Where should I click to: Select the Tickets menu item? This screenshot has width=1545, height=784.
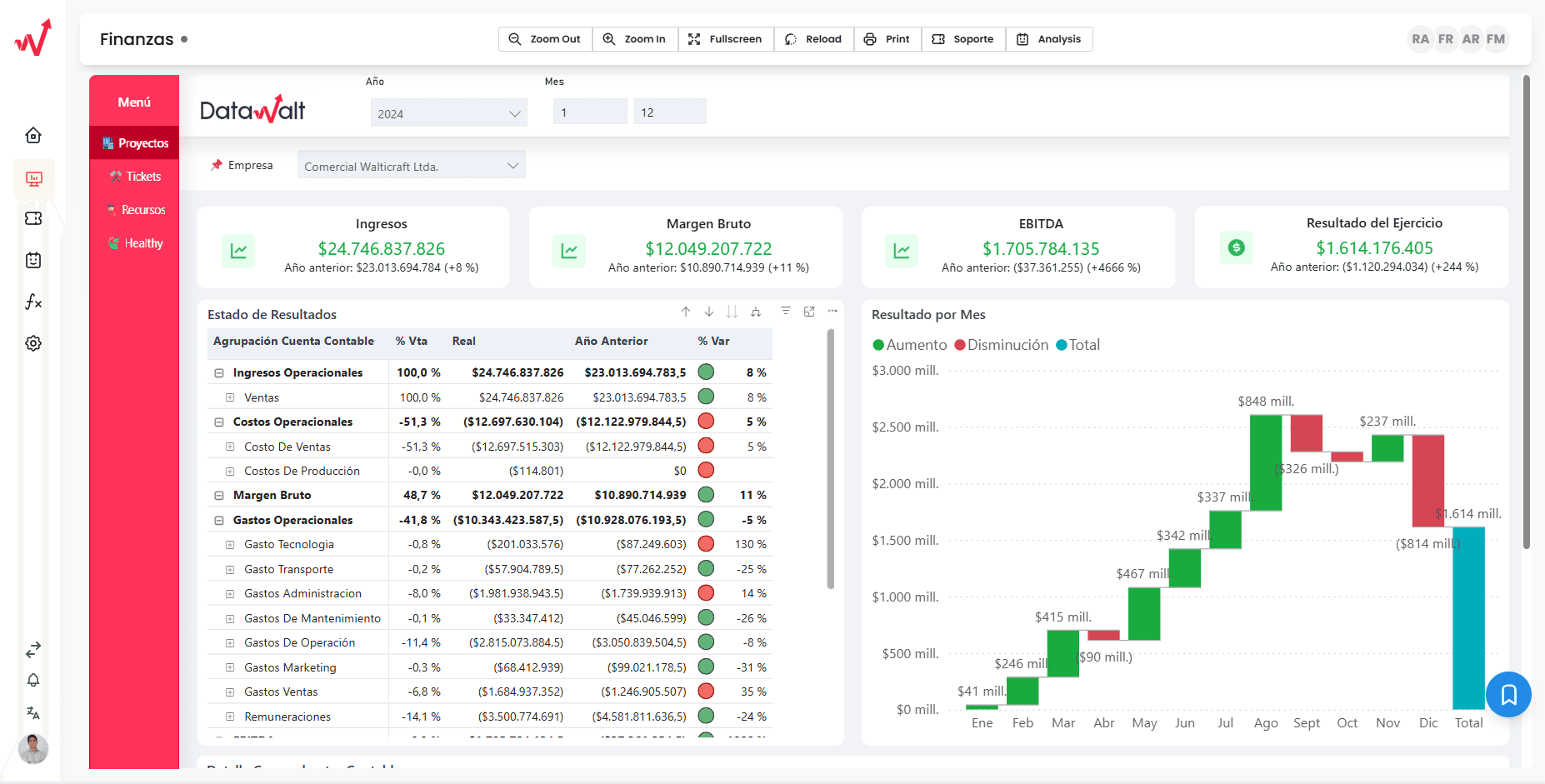coord(135,176)
